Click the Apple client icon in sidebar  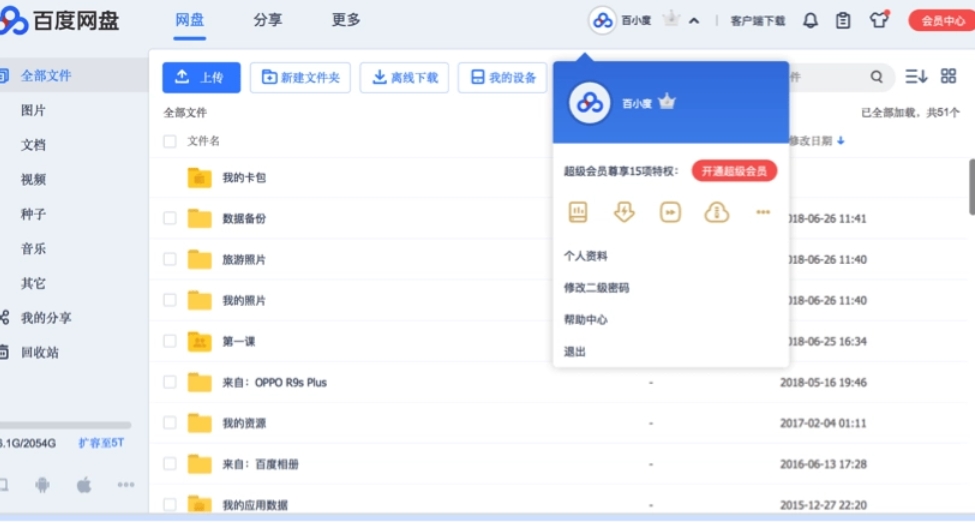tap(84, 484)
